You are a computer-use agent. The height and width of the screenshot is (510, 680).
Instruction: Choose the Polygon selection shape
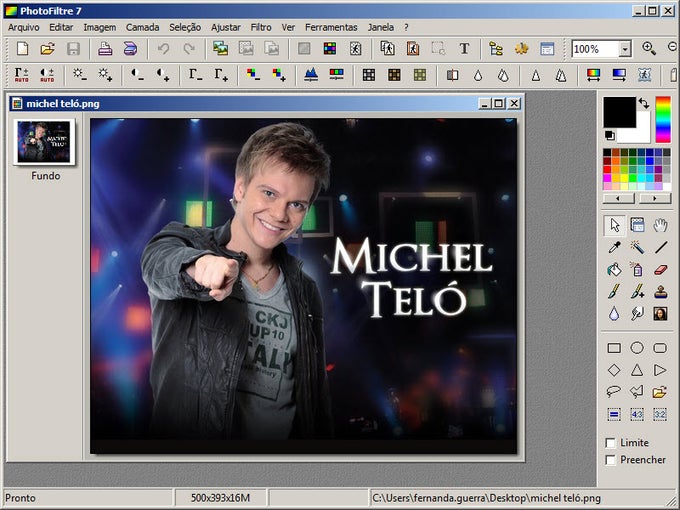(637, 392)
